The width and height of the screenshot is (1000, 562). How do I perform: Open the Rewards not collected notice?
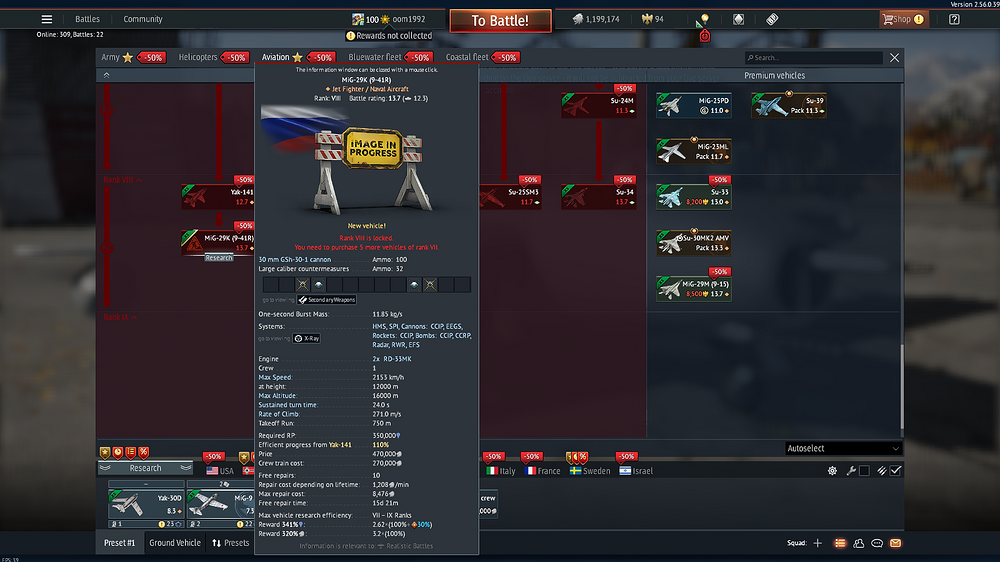[389, 36]
